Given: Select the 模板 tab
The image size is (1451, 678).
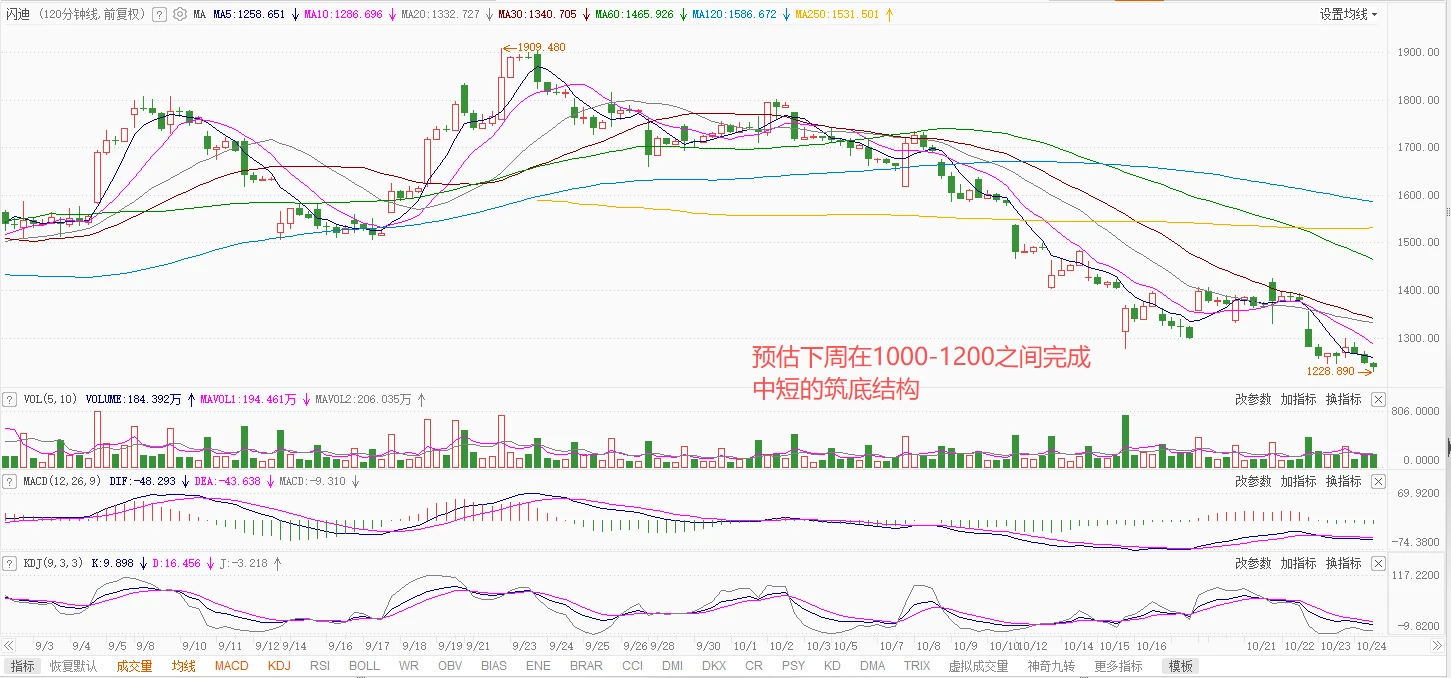Looking at the screenshot, I should [x=1180, y=666].
